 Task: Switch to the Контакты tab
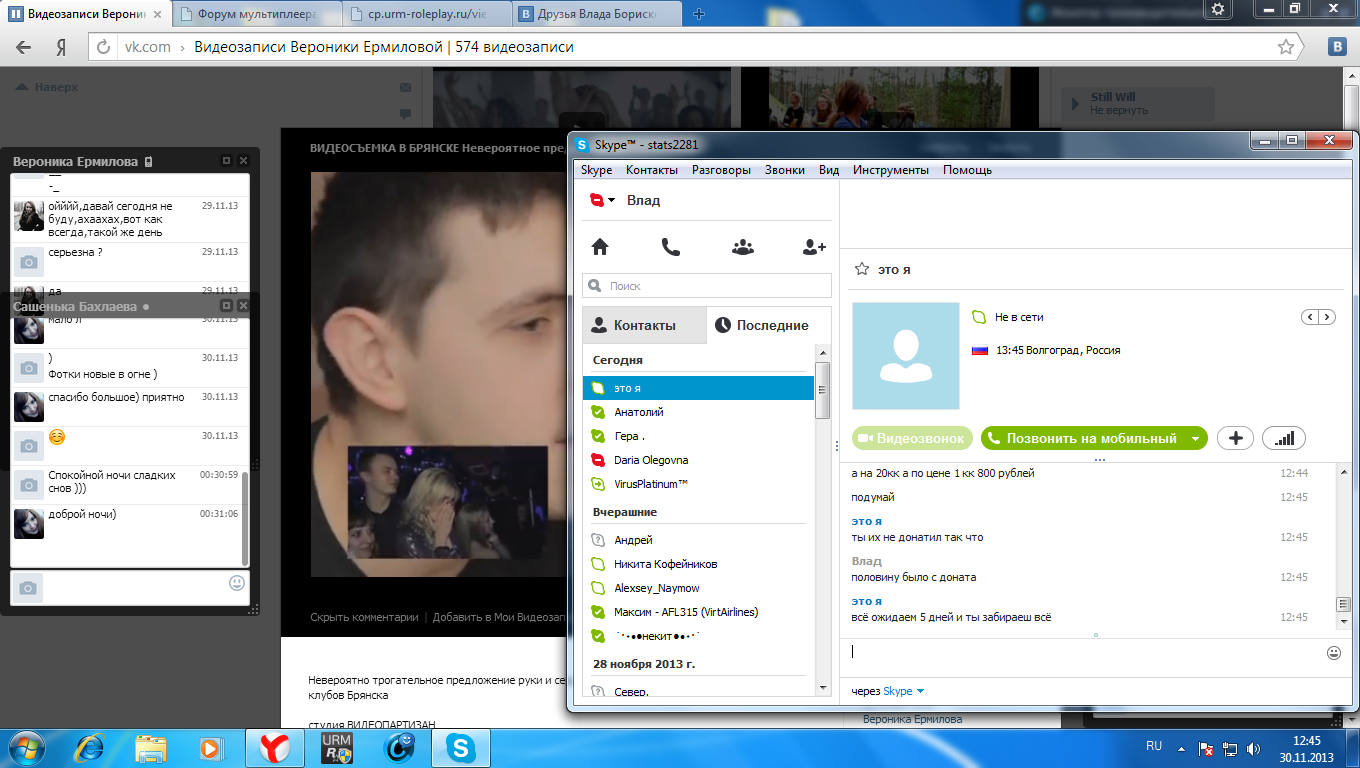(x=644, y=325)
